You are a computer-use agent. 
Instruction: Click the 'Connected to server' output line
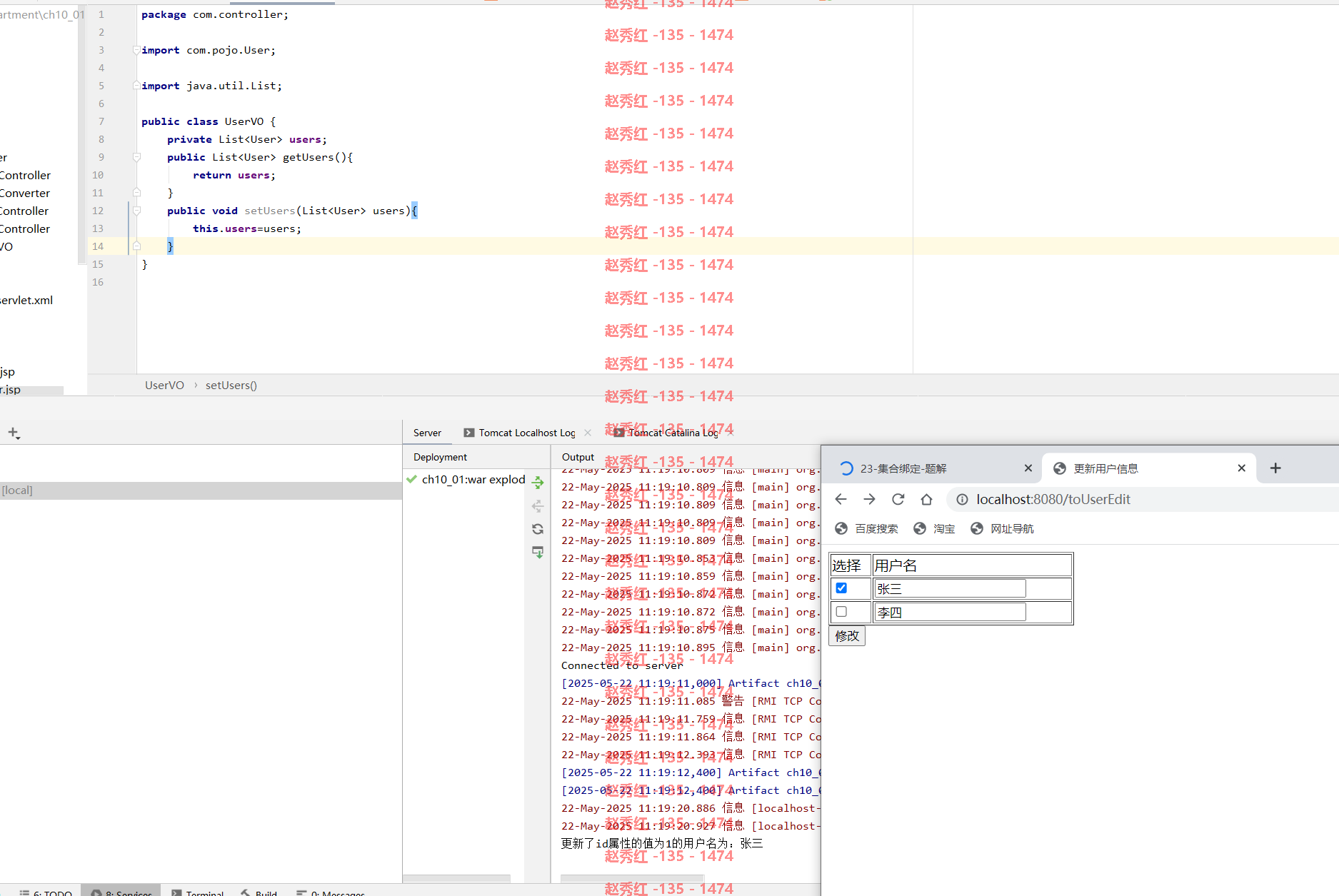click(622, 665)
